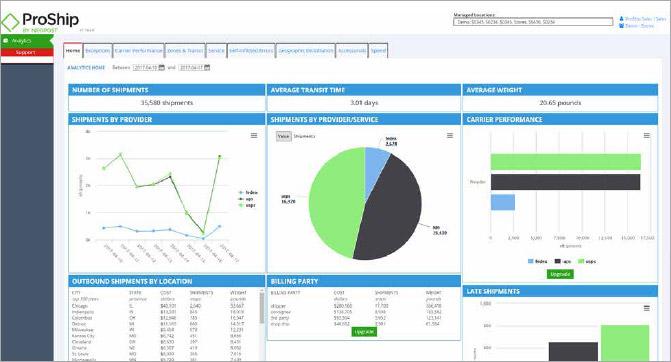This screenshot has width=671, height=362.
Task: Open the end date calendar icon
Action: point(207,68)
